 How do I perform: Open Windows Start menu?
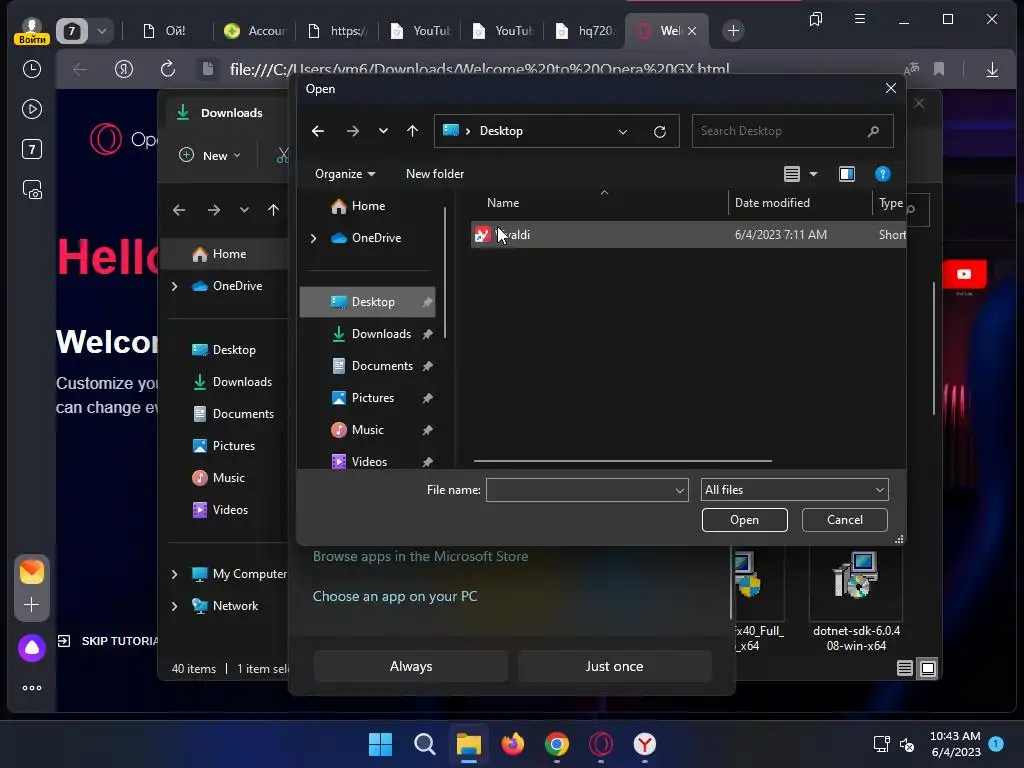(380, 744)
